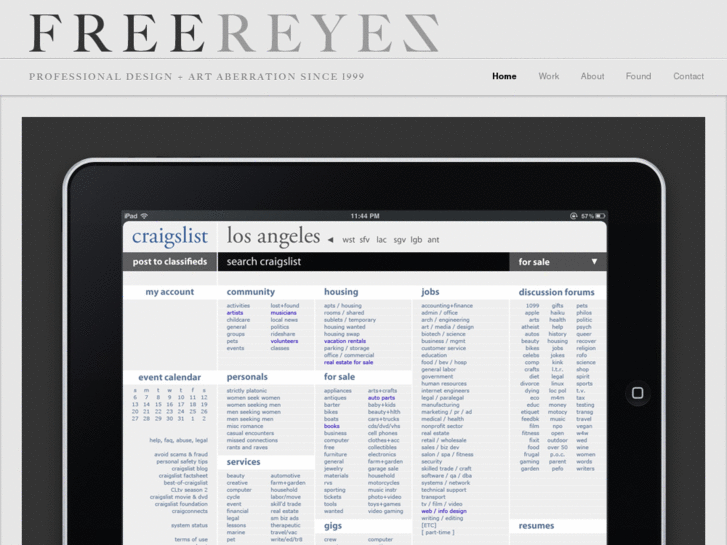Open the my account link
This screenshot has width=727, height=545.
[x=170, y=292]
